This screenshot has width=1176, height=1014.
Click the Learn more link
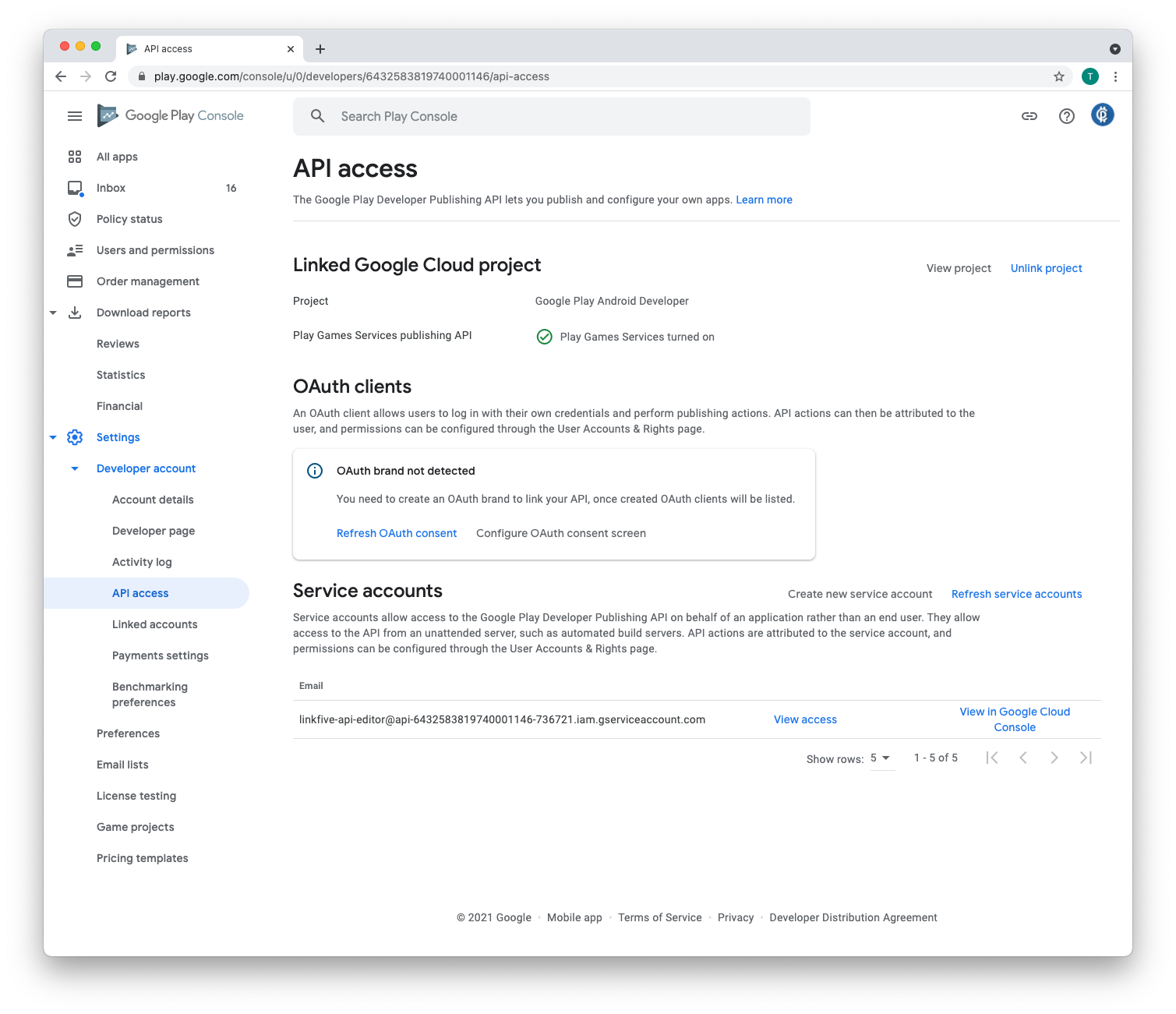click(764, 200)
